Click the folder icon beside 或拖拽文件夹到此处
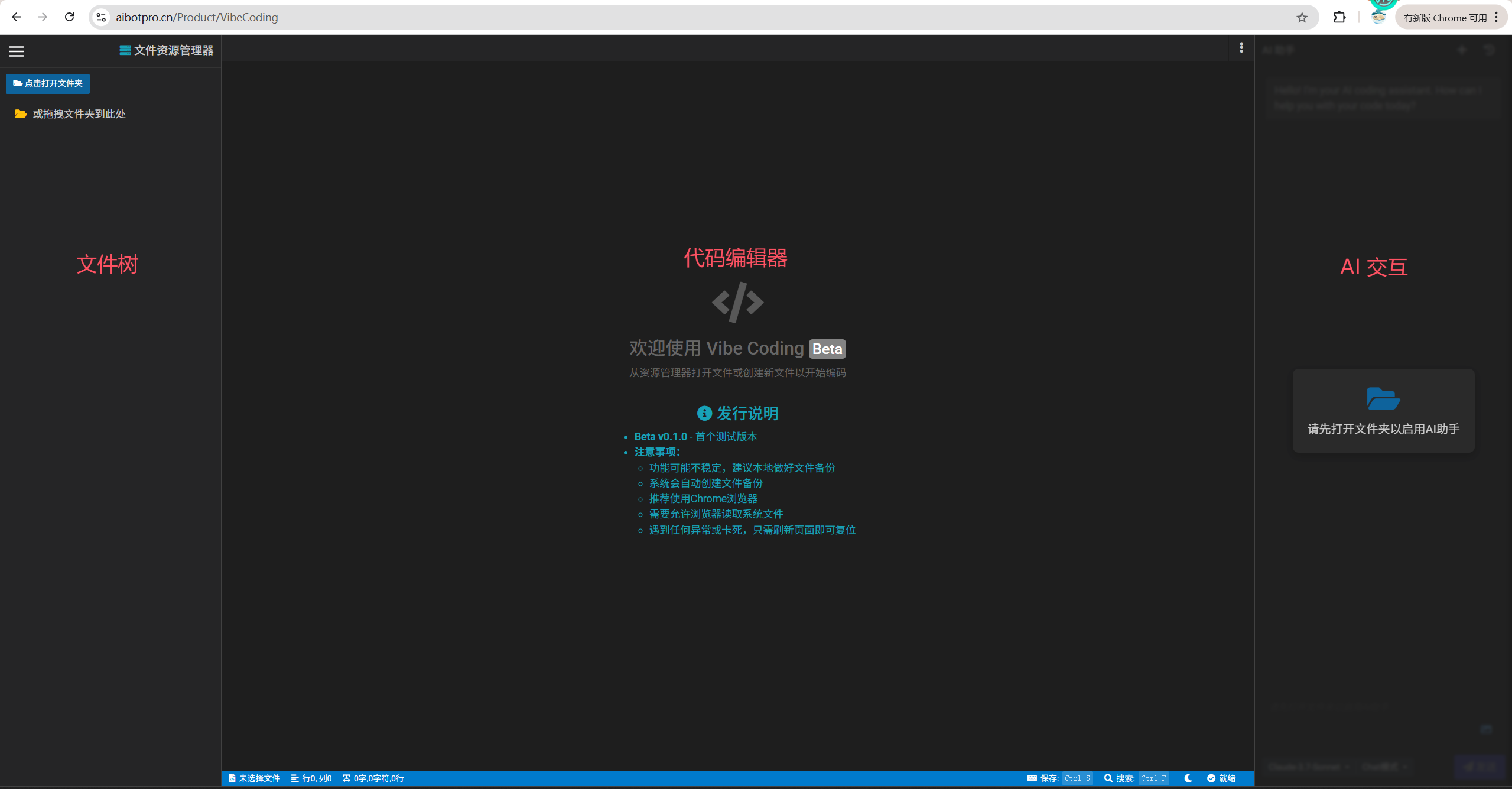The width and height of the screenshot is (1512, 789). tap(21, 113)
